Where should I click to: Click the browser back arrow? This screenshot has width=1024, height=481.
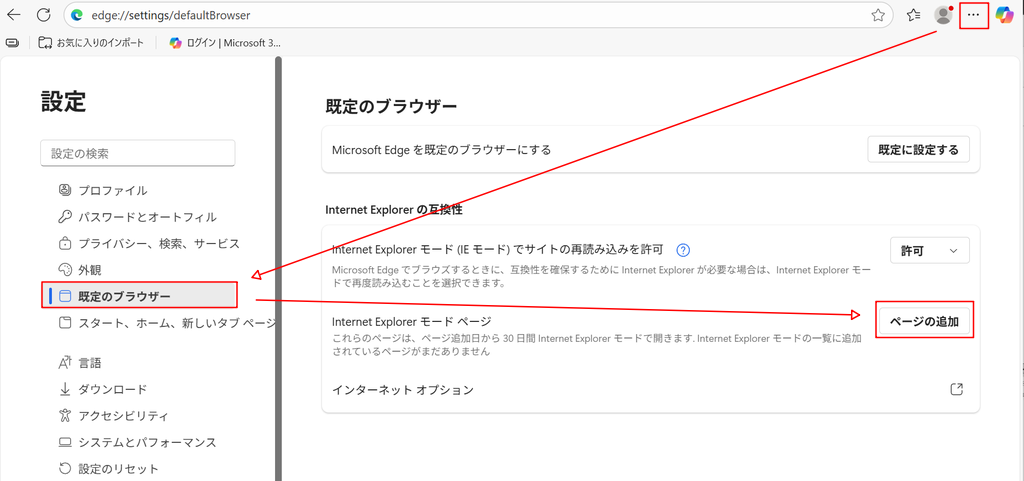[x=14, y=15]
